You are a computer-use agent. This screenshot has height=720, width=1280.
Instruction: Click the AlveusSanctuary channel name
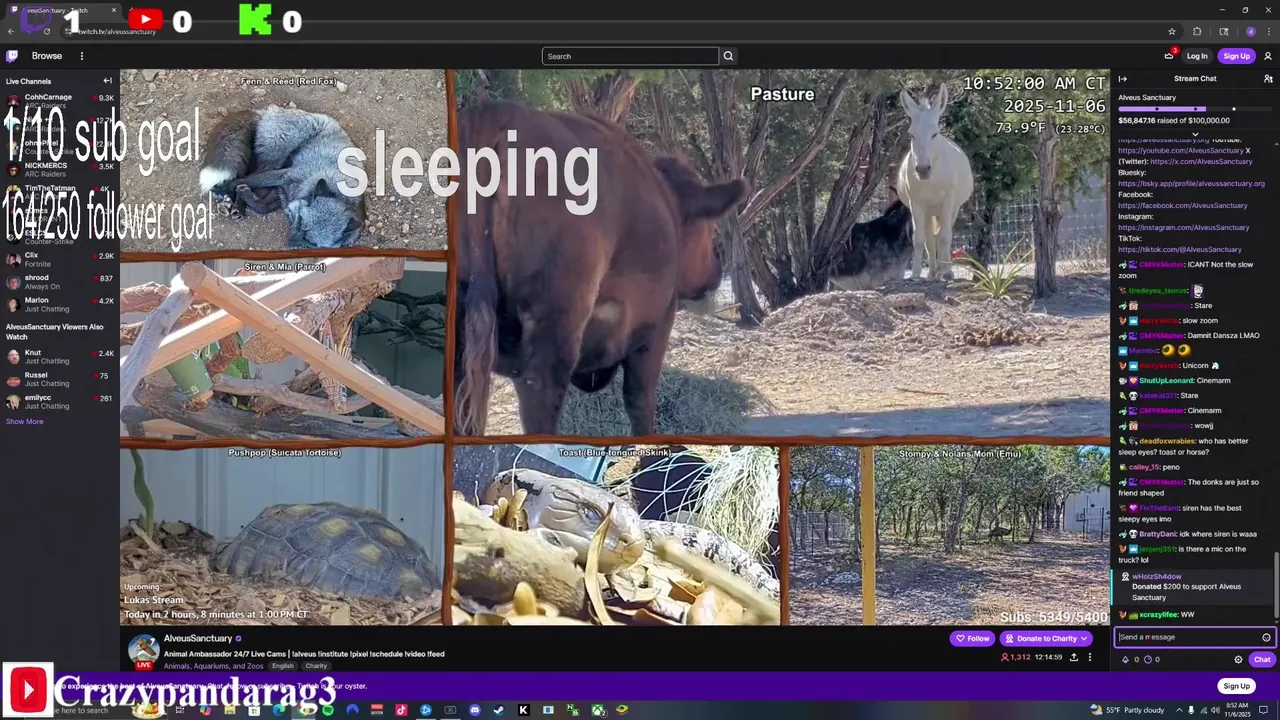pos(198,638)
